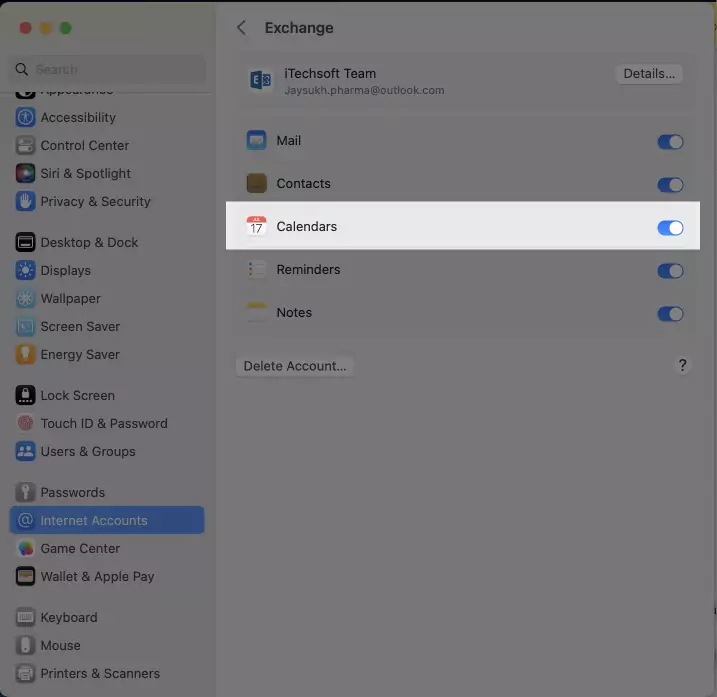Click the Wallpaper icon in sidebar
This screenshot has width=717, height=697.
pyautogui.click(x=25, y=299)
